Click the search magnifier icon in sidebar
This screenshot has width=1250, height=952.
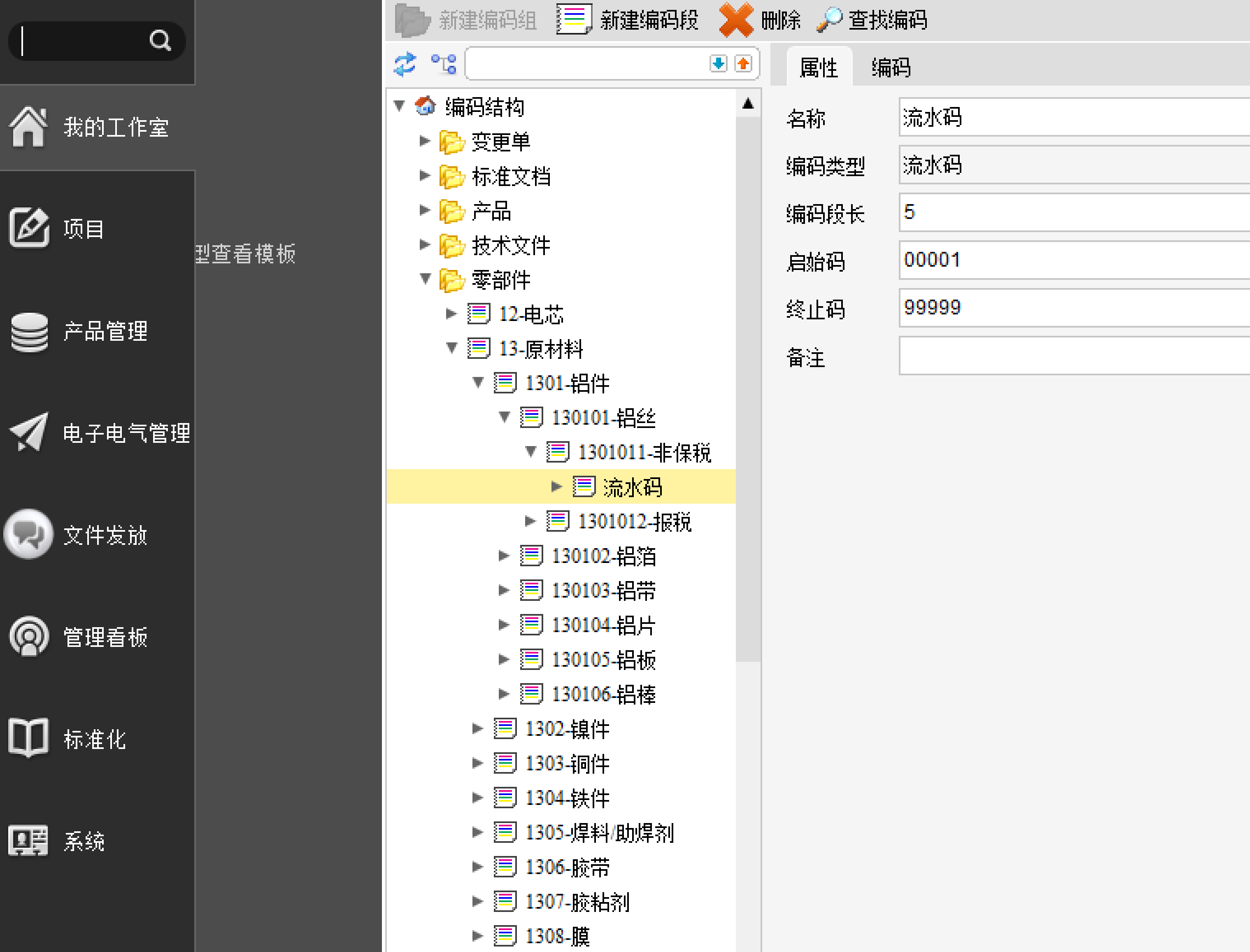160,41
